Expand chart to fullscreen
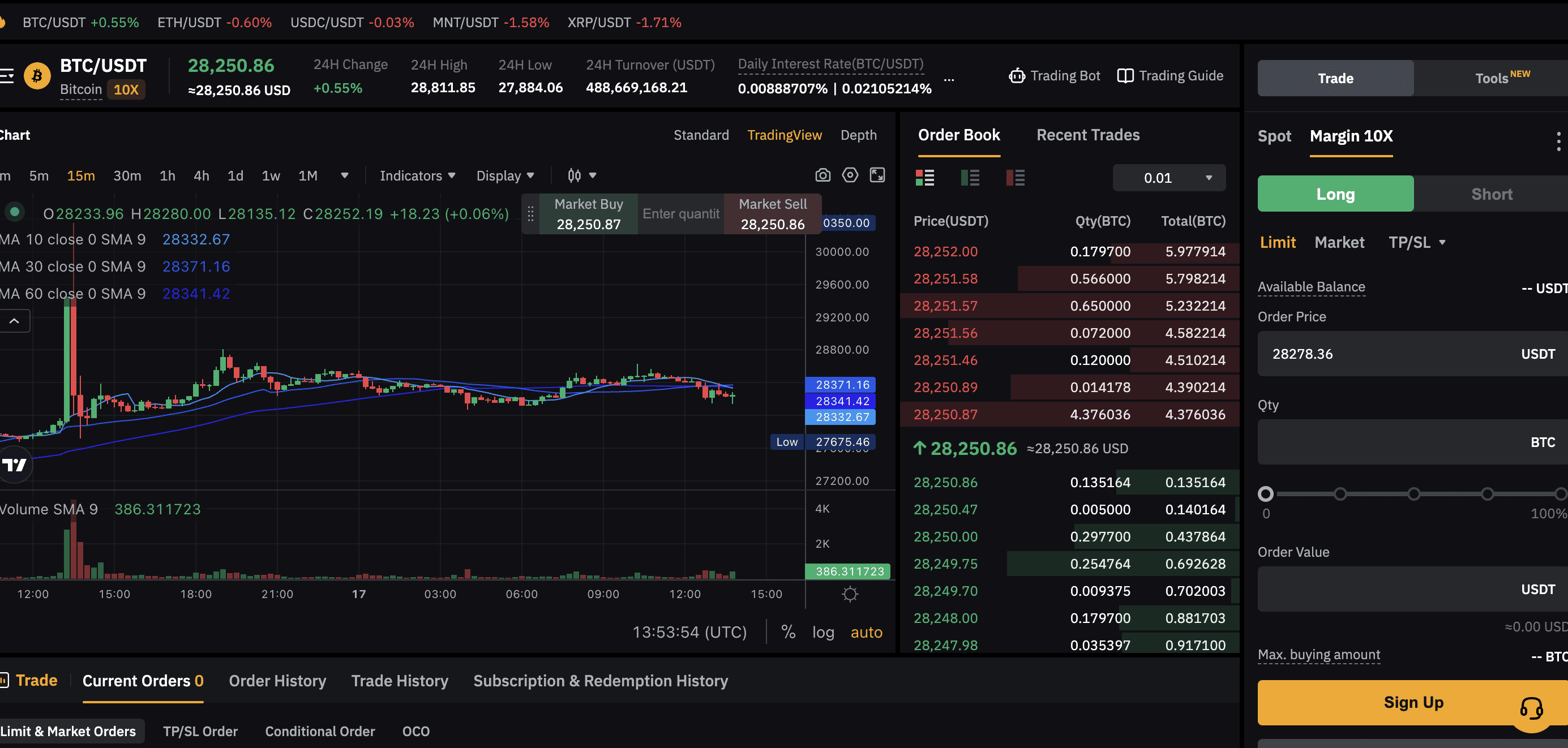The height and width of the screenshot is (748, 1568). [877, 175]
